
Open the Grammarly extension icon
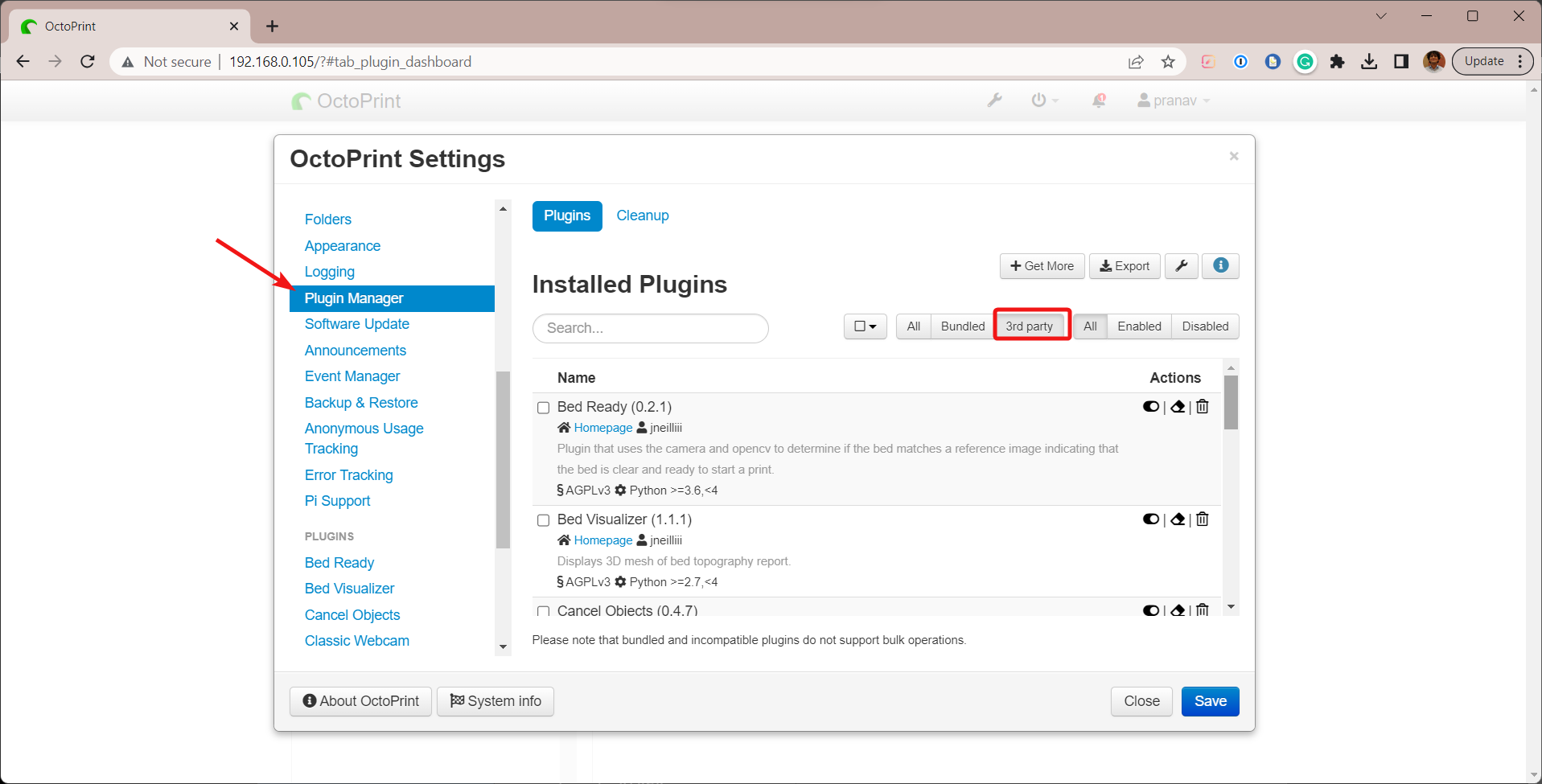click(1305, 62)
